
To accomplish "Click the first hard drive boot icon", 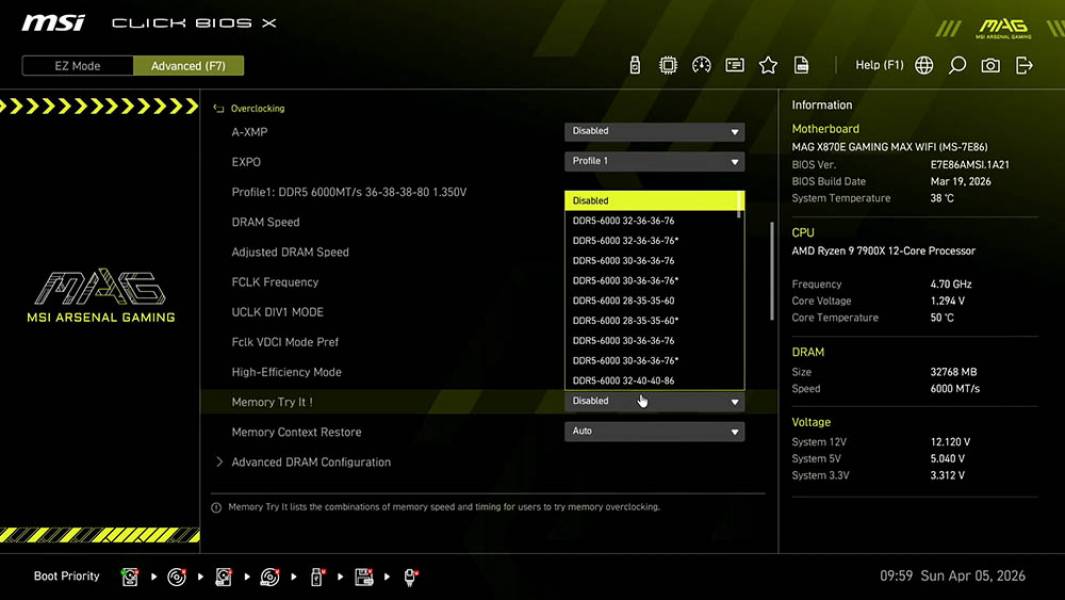I will point(130,576).
